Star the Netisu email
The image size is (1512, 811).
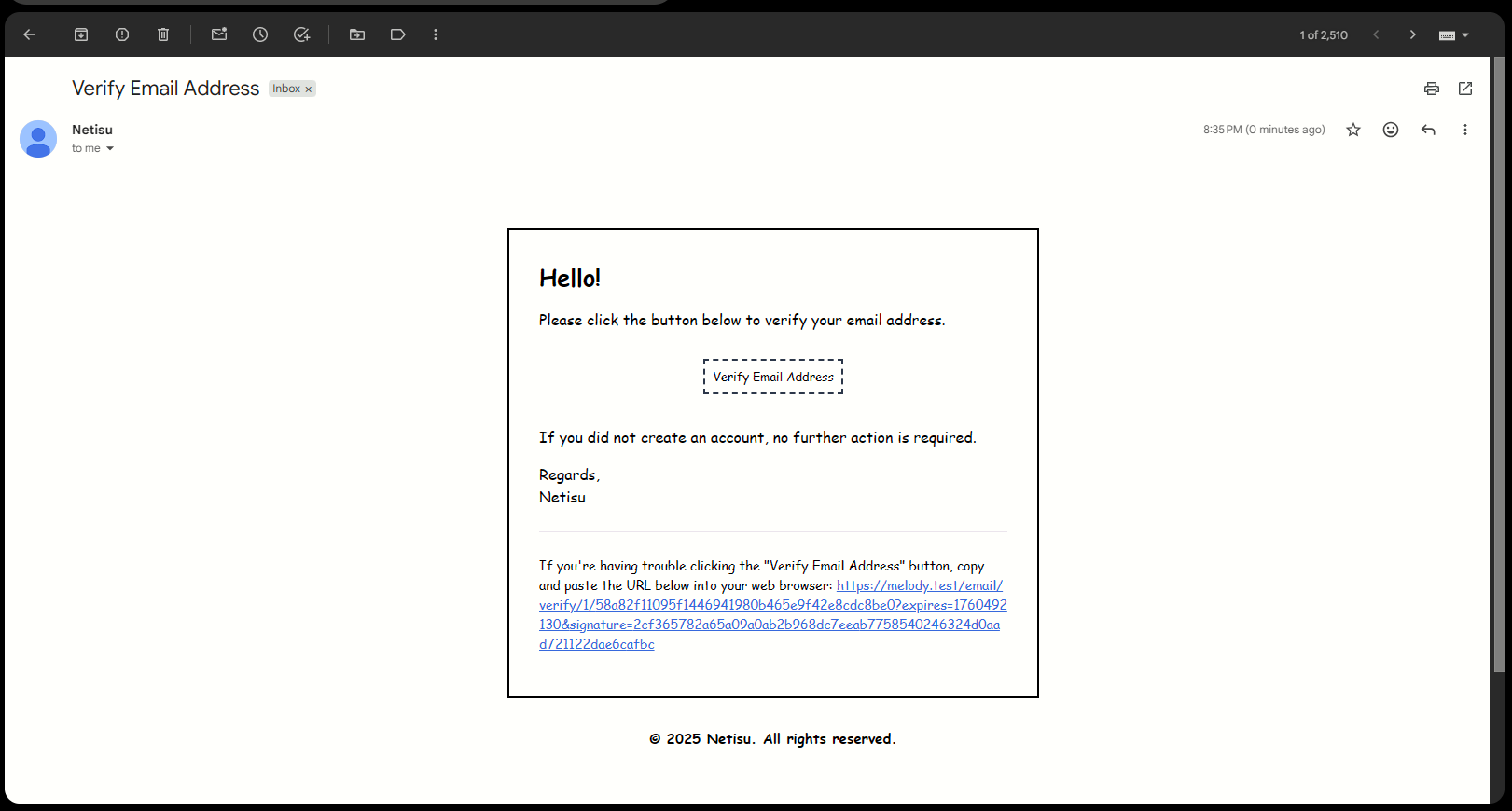click(x=1353, y=130)
